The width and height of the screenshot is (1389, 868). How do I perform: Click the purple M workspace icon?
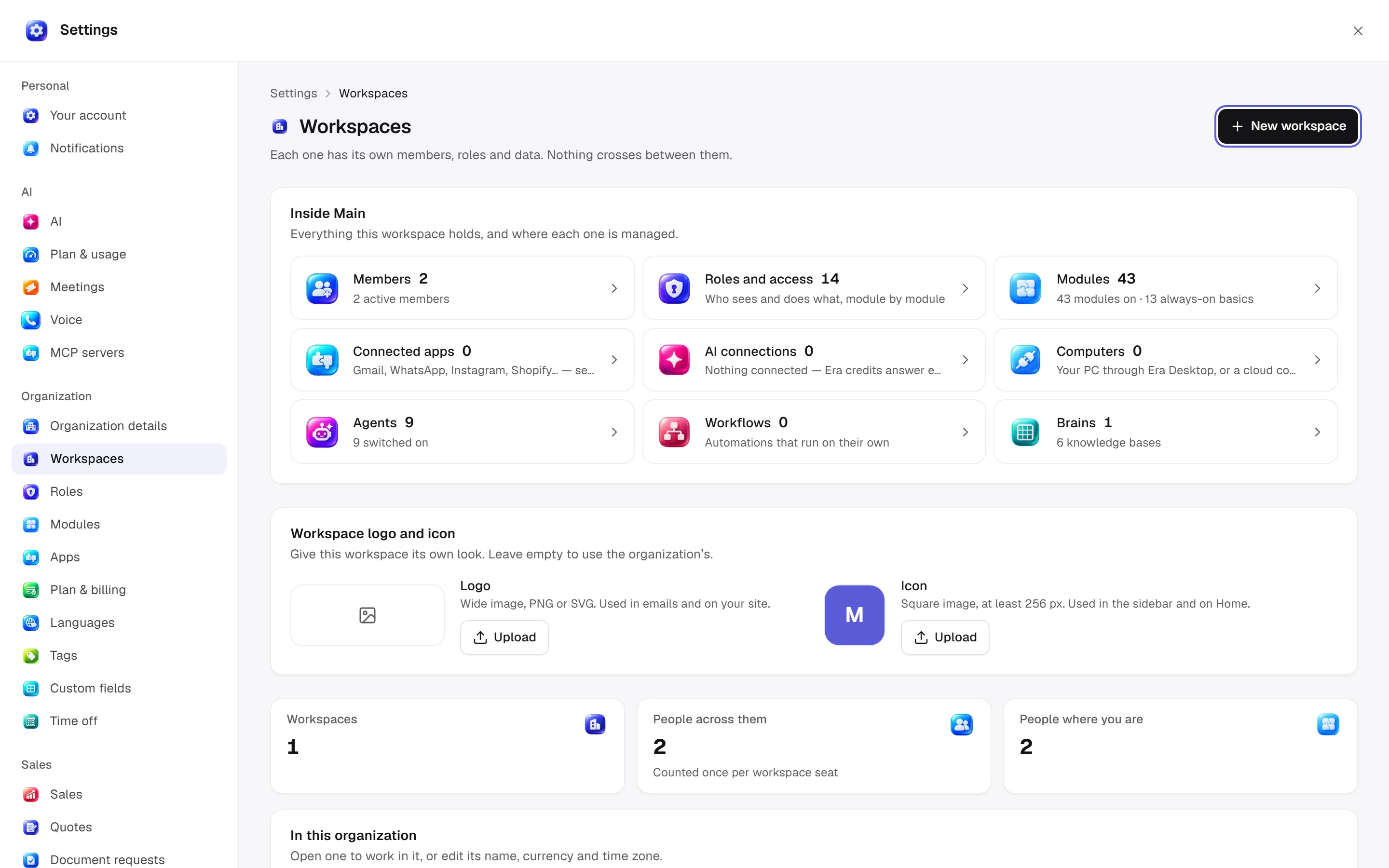tap(854, 615)
